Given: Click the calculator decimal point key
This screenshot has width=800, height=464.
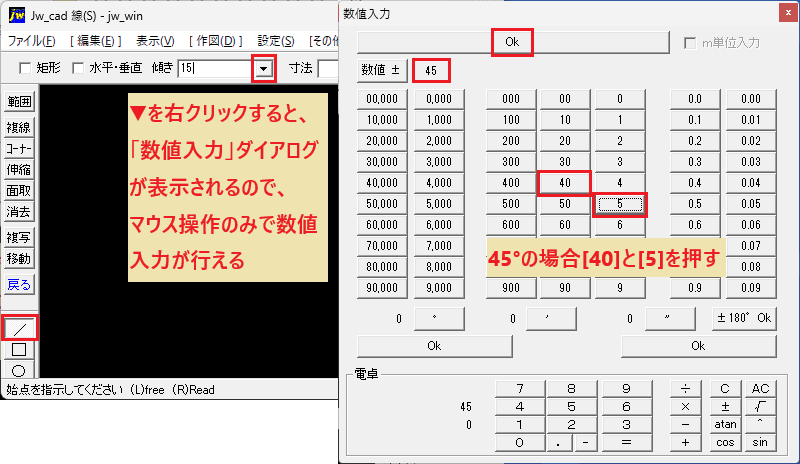Looking at the screenshot, I should click(x=558, y=443).
